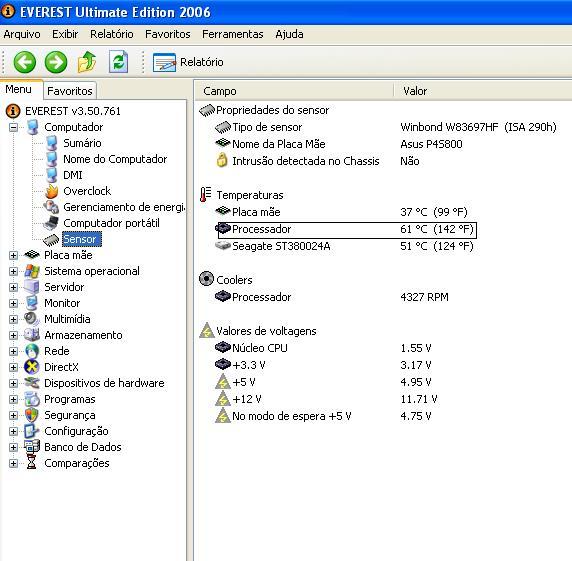
Task: Click the Refresh page icon
Action: [x=119, y=62]
